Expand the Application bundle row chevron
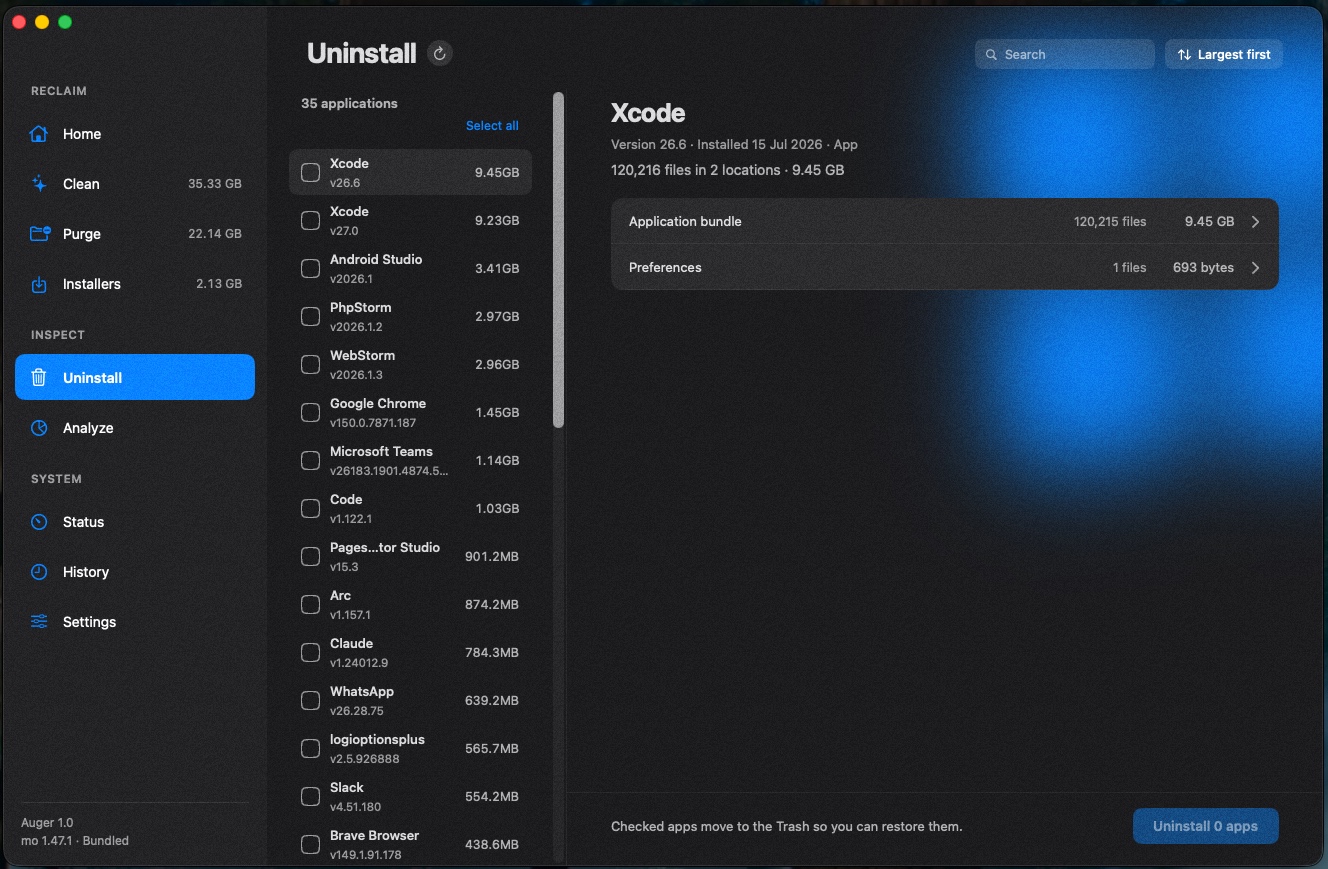1328x869 pixels. pyautogui.click(x=1256, y=222)
